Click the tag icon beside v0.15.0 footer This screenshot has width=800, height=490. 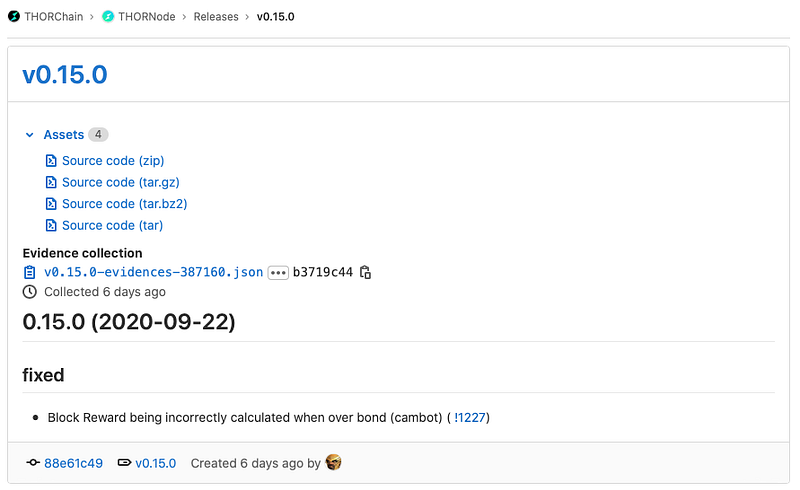point(124,462)
